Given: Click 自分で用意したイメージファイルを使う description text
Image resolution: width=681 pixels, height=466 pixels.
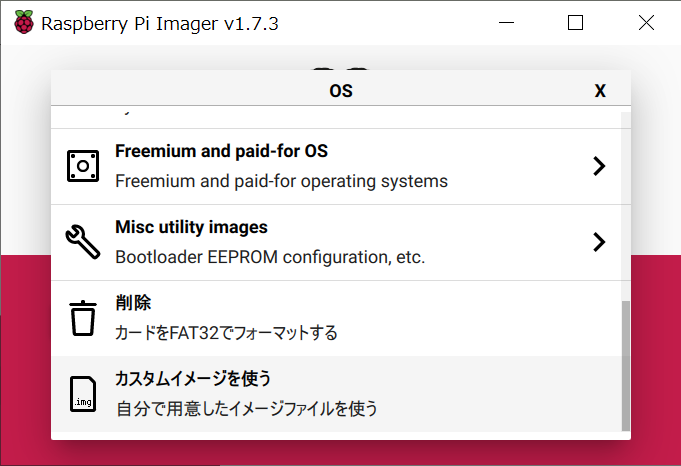Looking at the screenshot, I should [247, 409].
